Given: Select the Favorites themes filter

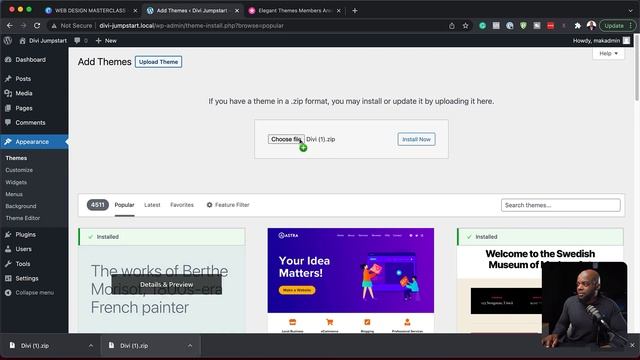Looking at the screenshot, I should (x=182, y=205).
